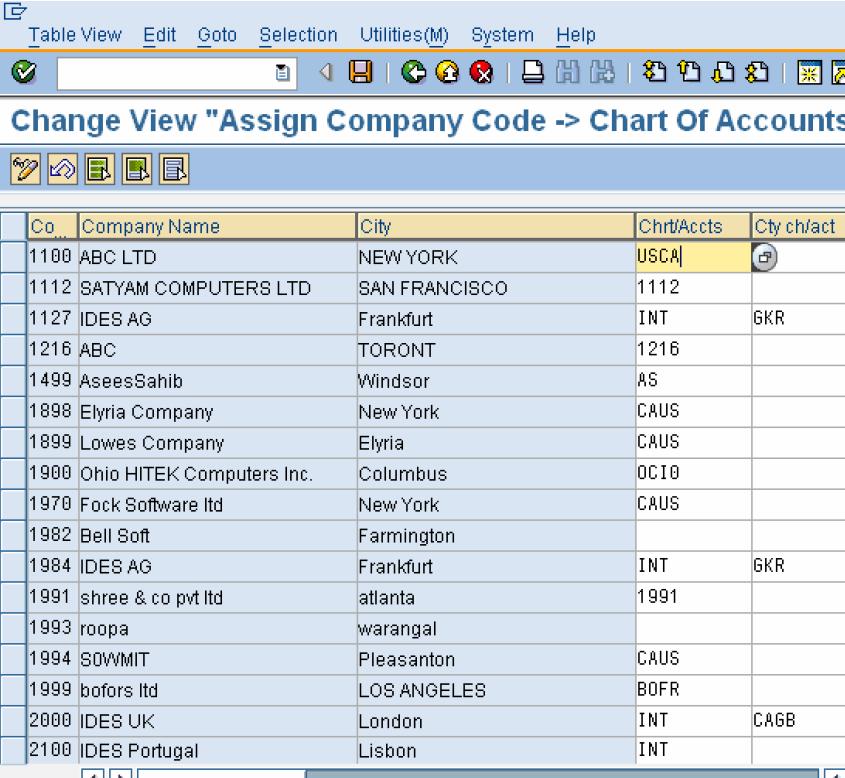Viewport: 845px width, 778px height.
Task: Click the Find binoculars icon
Action: point(567,72)
